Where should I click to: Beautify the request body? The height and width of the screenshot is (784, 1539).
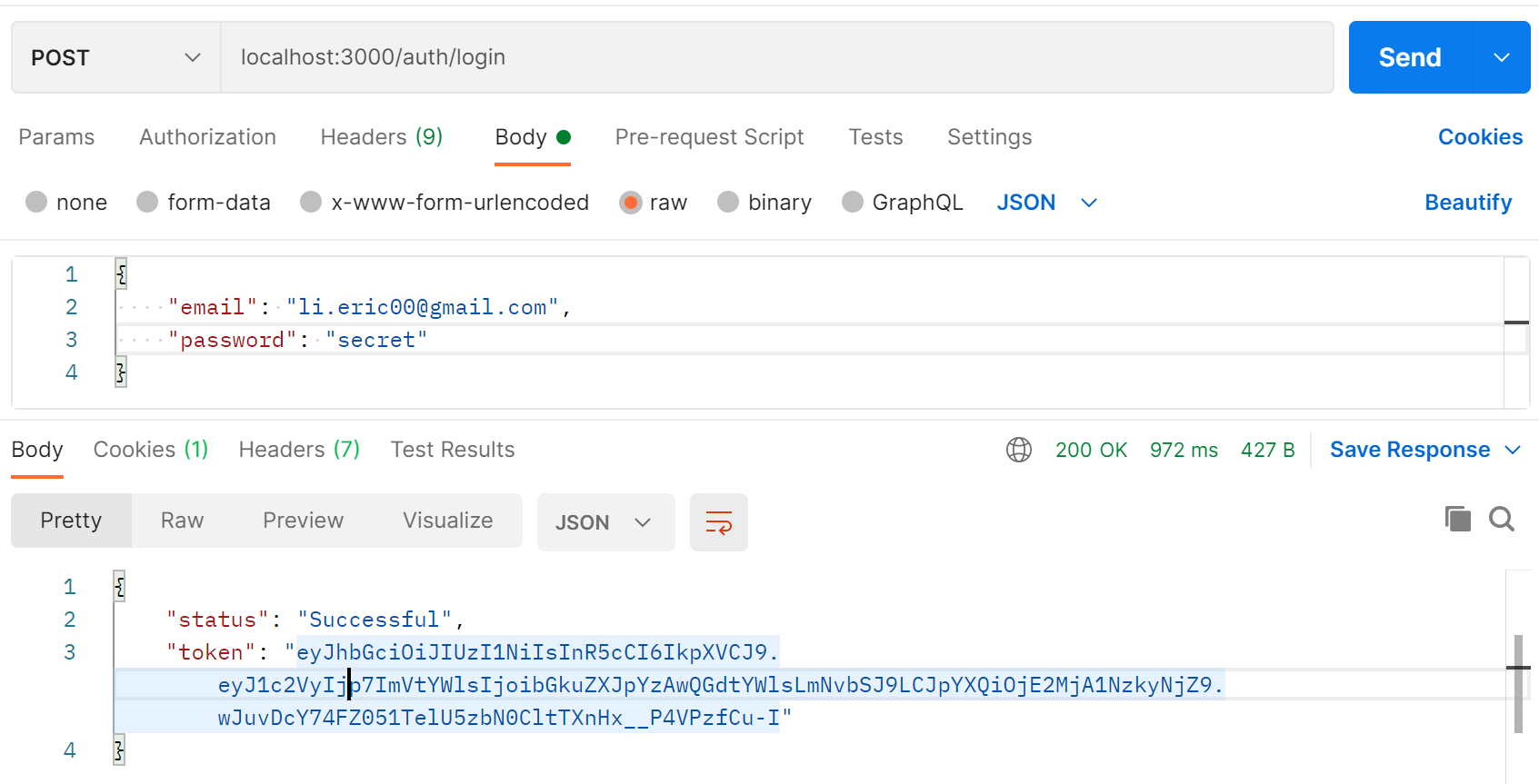tap(1468, 203)
